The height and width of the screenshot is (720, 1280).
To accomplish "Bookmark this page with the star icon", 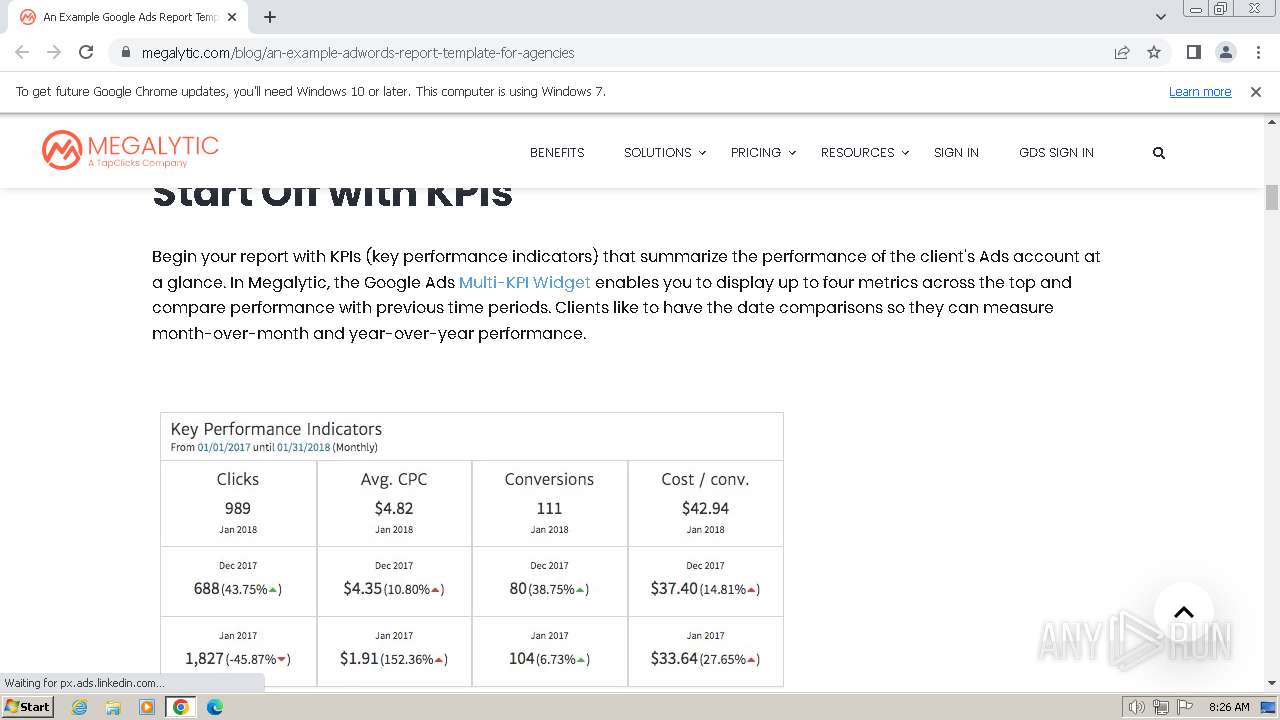I will pyautogui.click(x=1154, y=52).
